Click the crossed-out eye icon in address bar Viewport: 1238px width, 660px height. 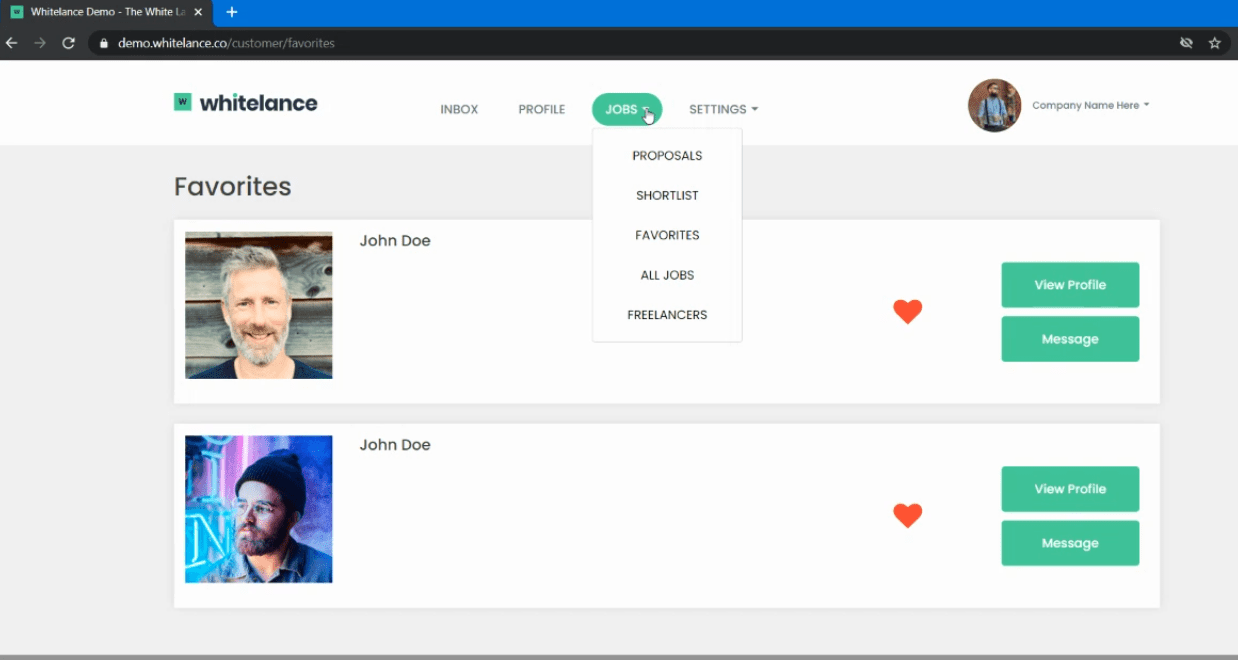1186,43
